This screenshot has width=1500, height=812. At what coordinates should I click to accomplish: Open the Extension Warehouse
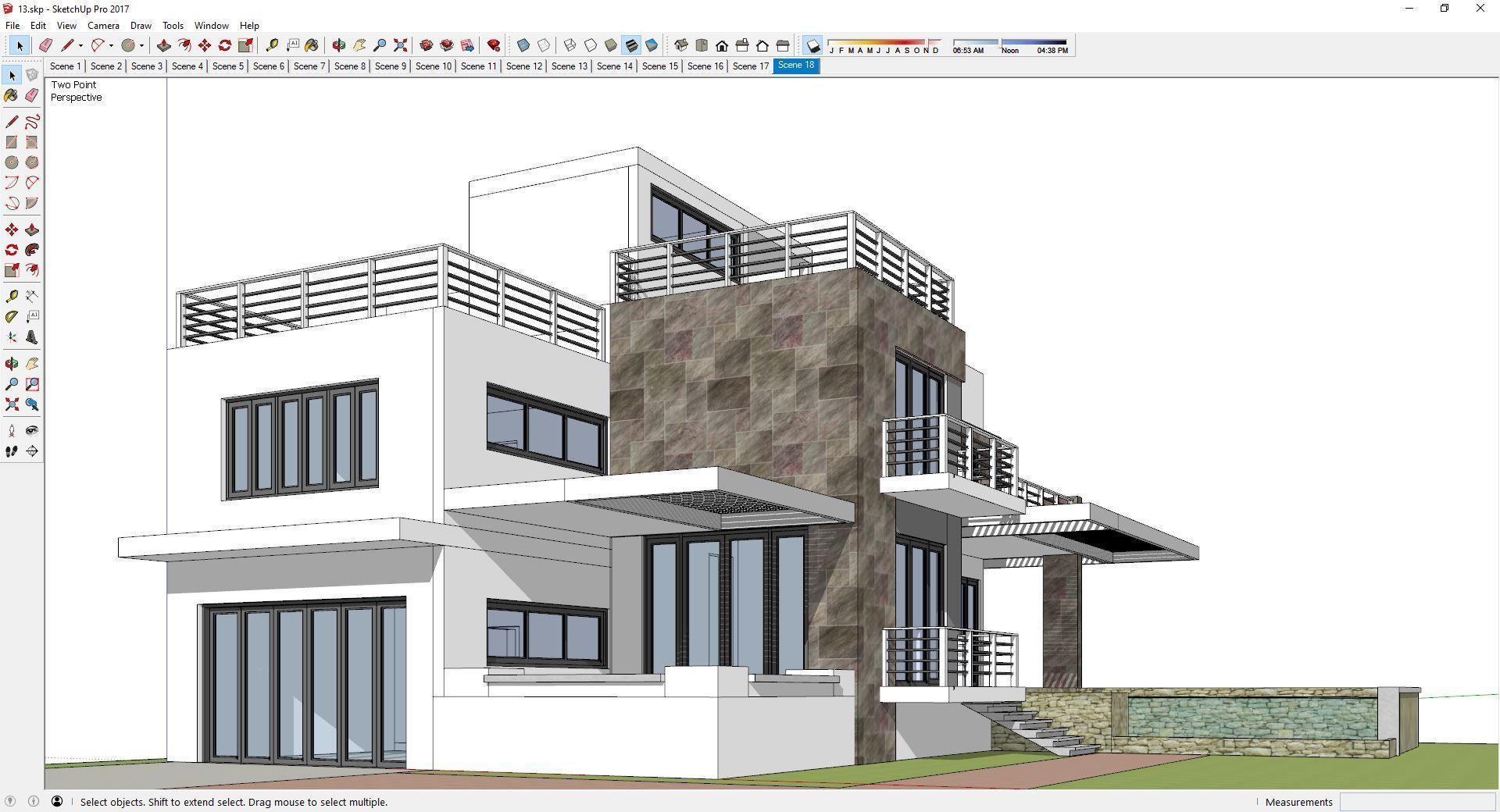[447, 45]
